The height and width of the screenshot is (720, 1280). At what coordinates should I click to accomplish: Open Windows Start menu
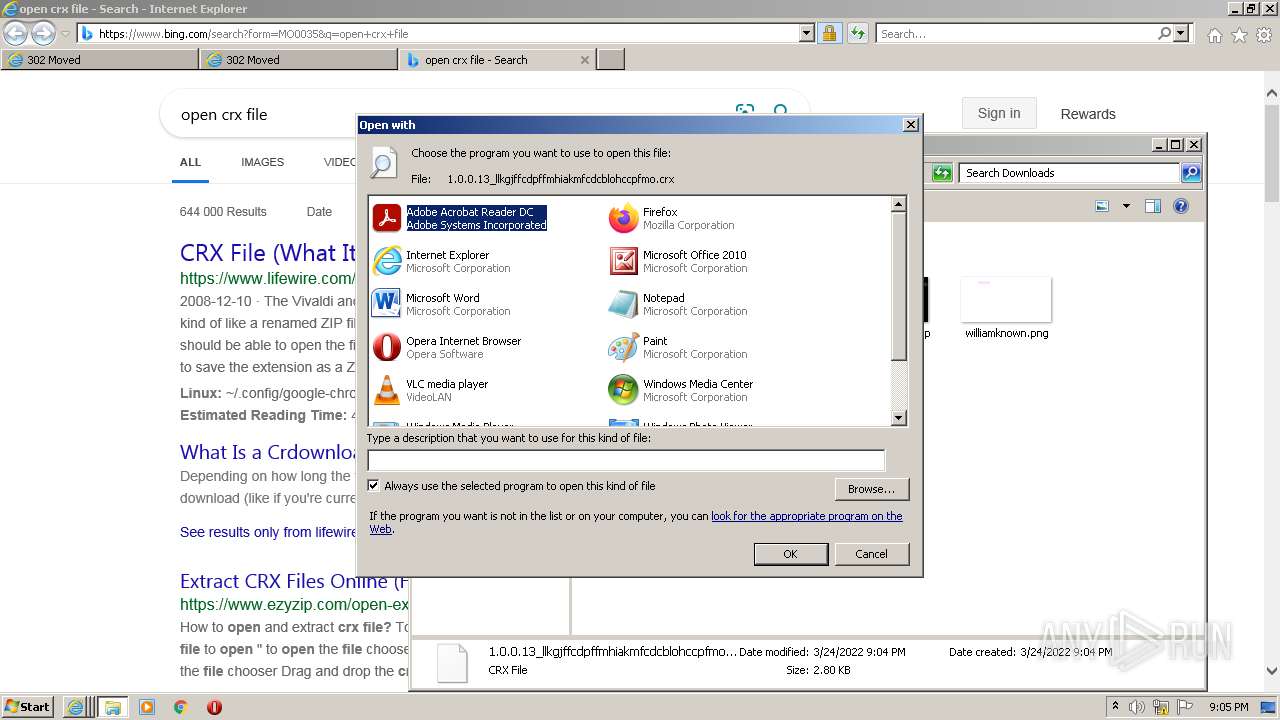(27, 707)
